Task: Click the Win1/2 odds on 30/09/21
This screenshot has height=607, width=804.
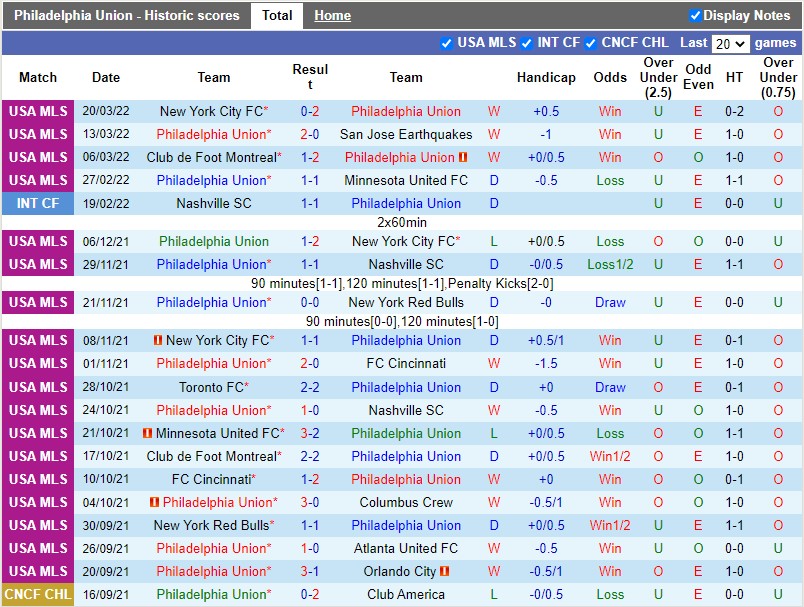Action: (x=610, y=525)
